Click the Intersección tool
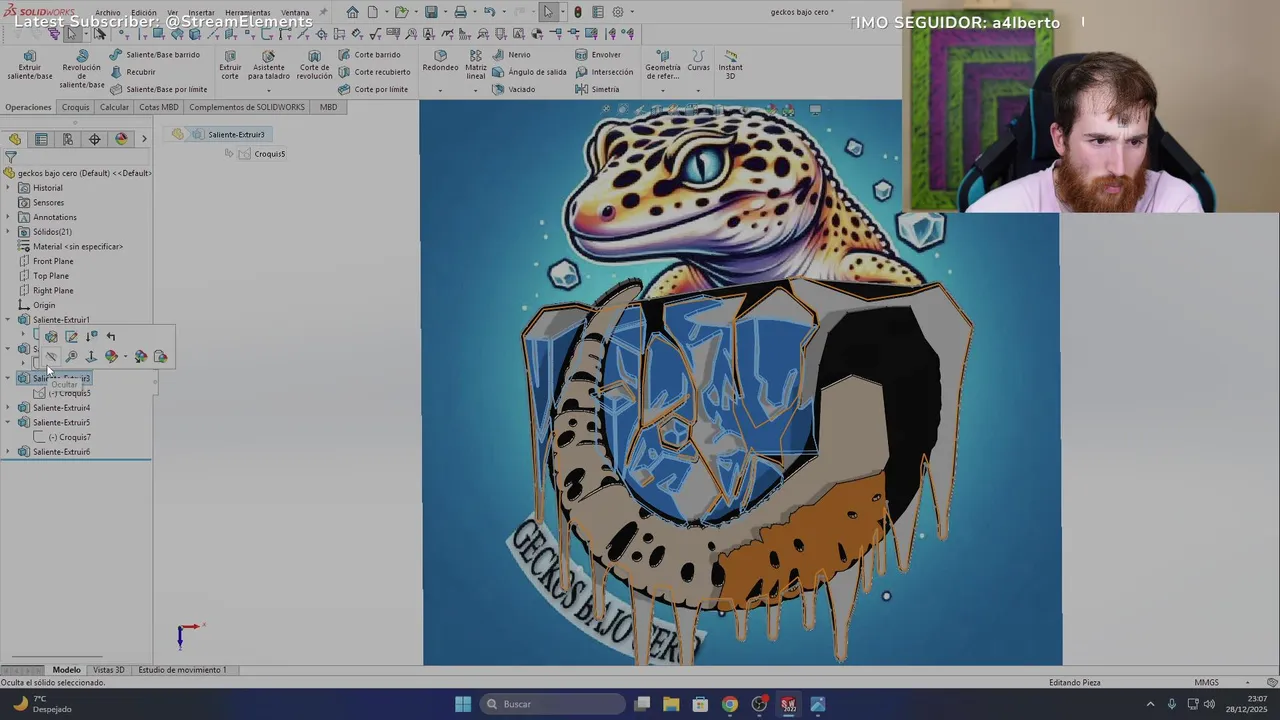Image resolution: width=1280 pixels, height=720 pixels. coord(604,72)
